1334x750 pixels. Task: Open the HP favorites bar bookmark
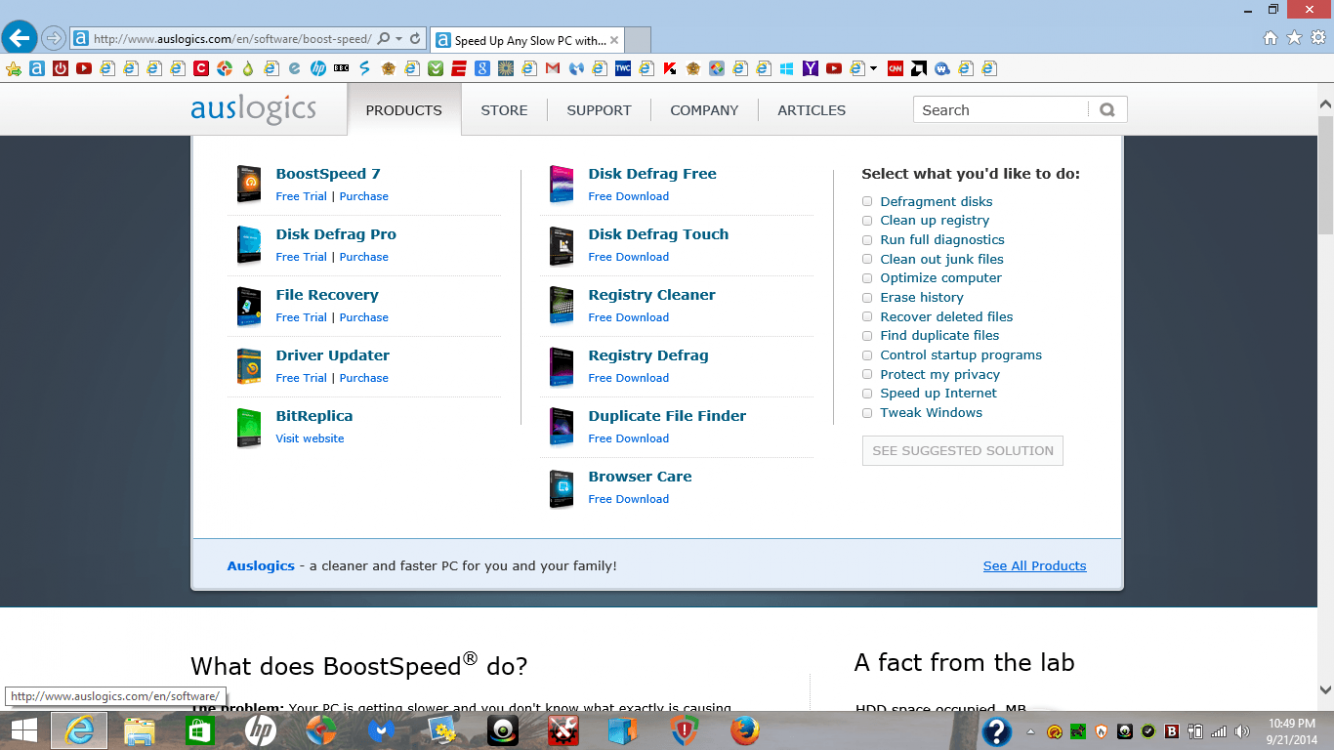tap(318, 69)
